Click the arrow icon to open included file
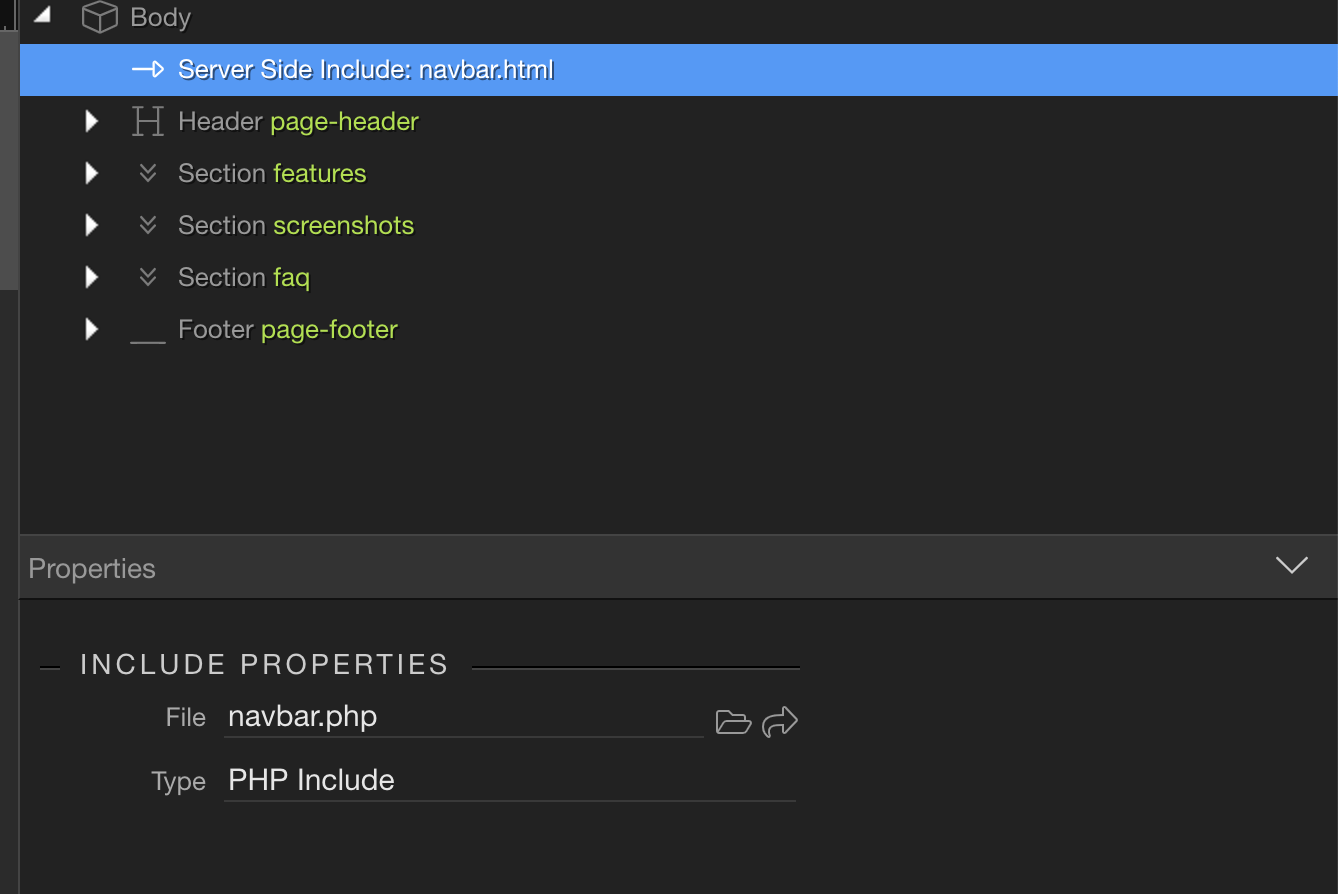 point(780,721)
